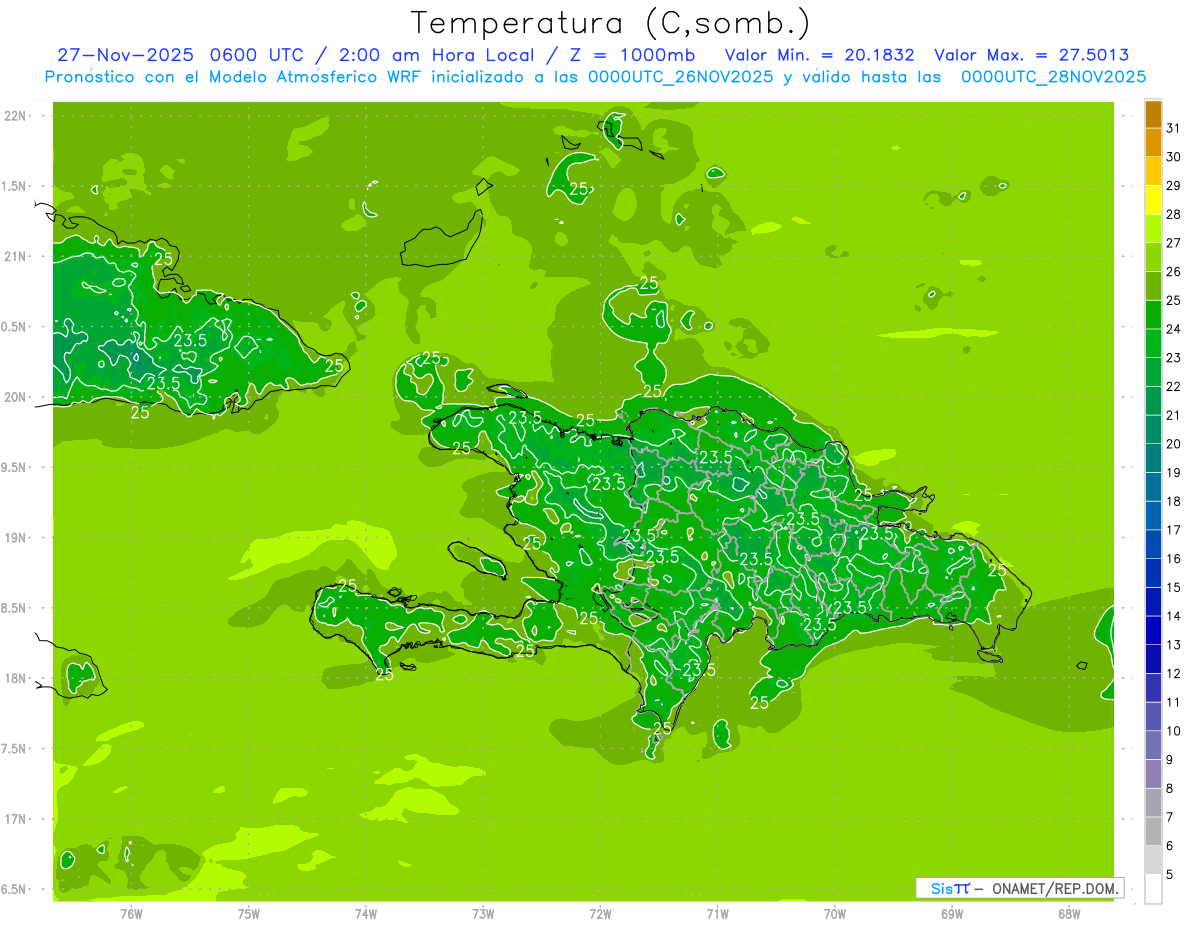The width and height of the screenshot is (1200, 927).
Task: Click the "7.5N" latitude axis label
Action: click(x=15, y=749)
